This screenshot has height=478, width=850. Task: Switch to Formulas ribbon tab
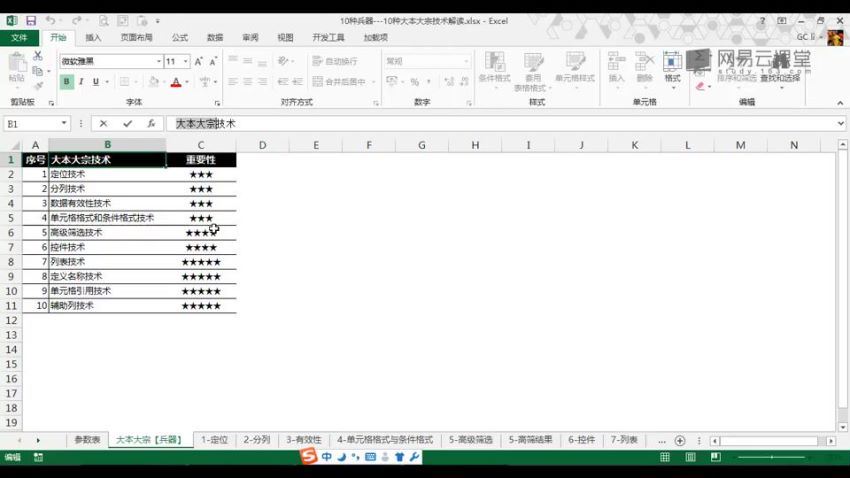[180, 37]
